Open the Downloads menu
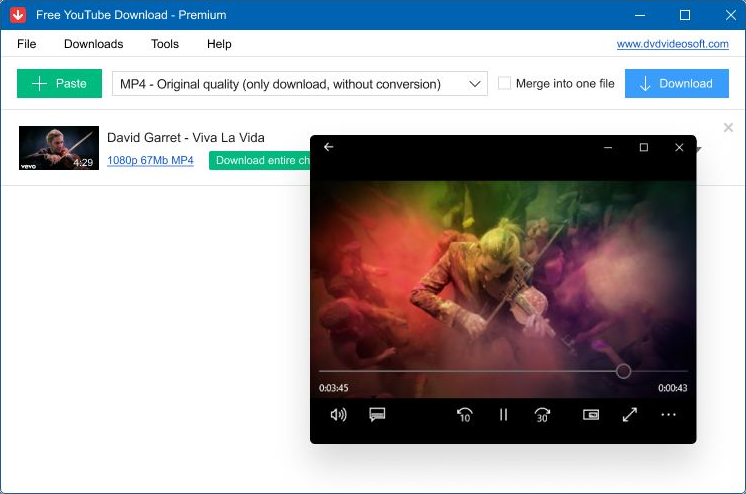The height and width of the screenshot is (494, 746). (x=94, y=44)
